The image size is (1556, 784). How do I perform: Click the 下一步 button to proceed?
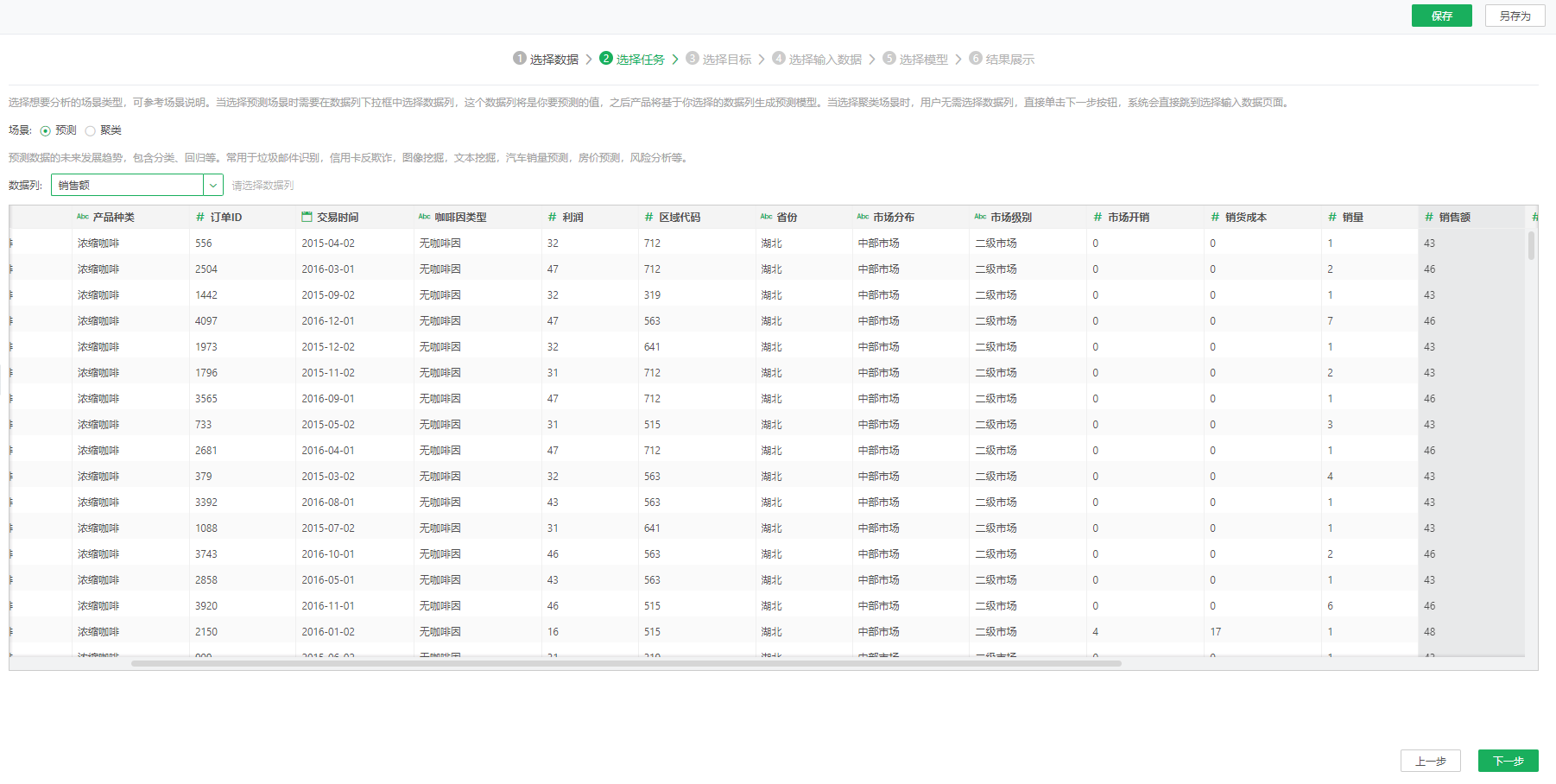(1508, 761)
